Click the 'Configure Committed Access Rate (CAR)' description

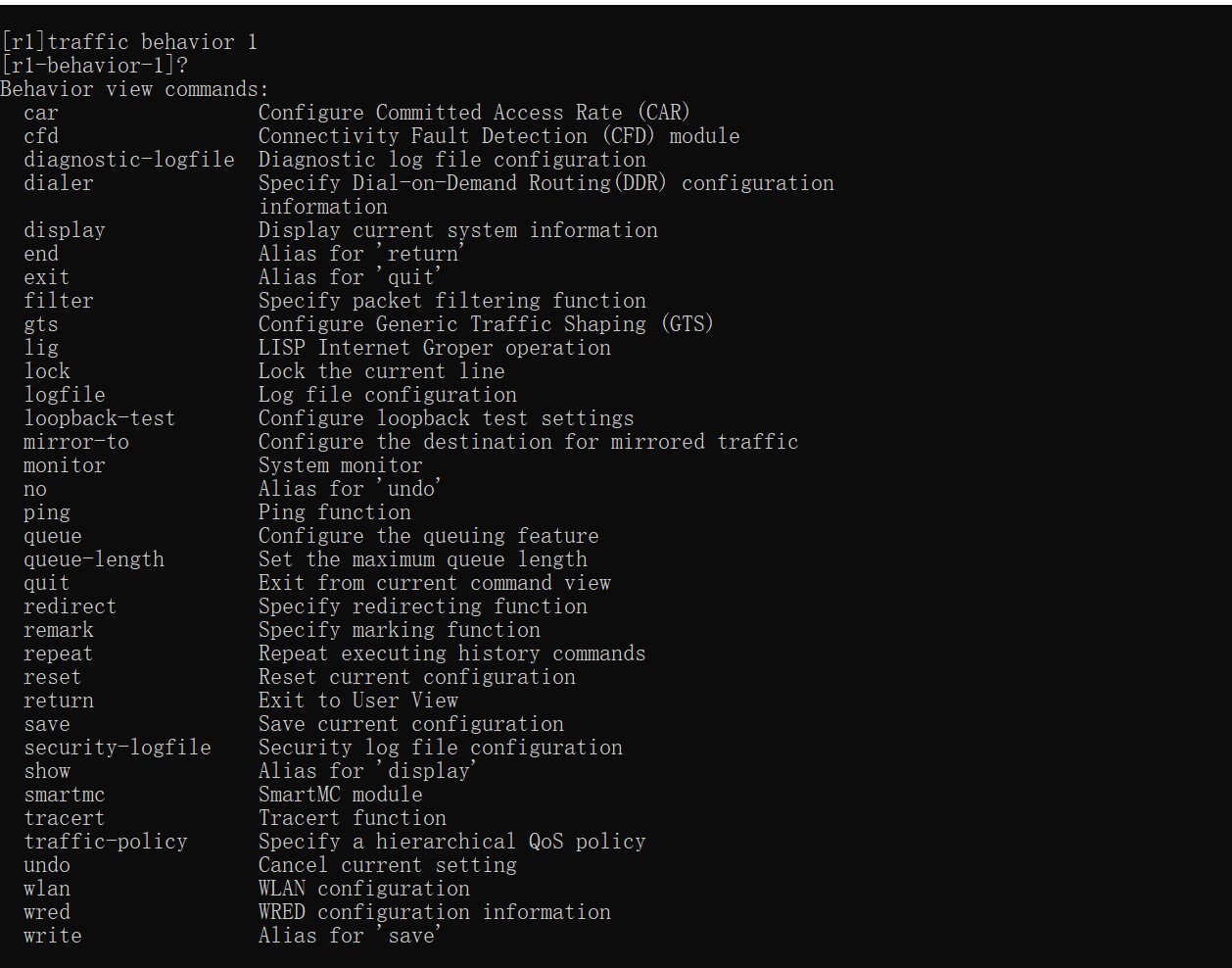coord(474,113)
